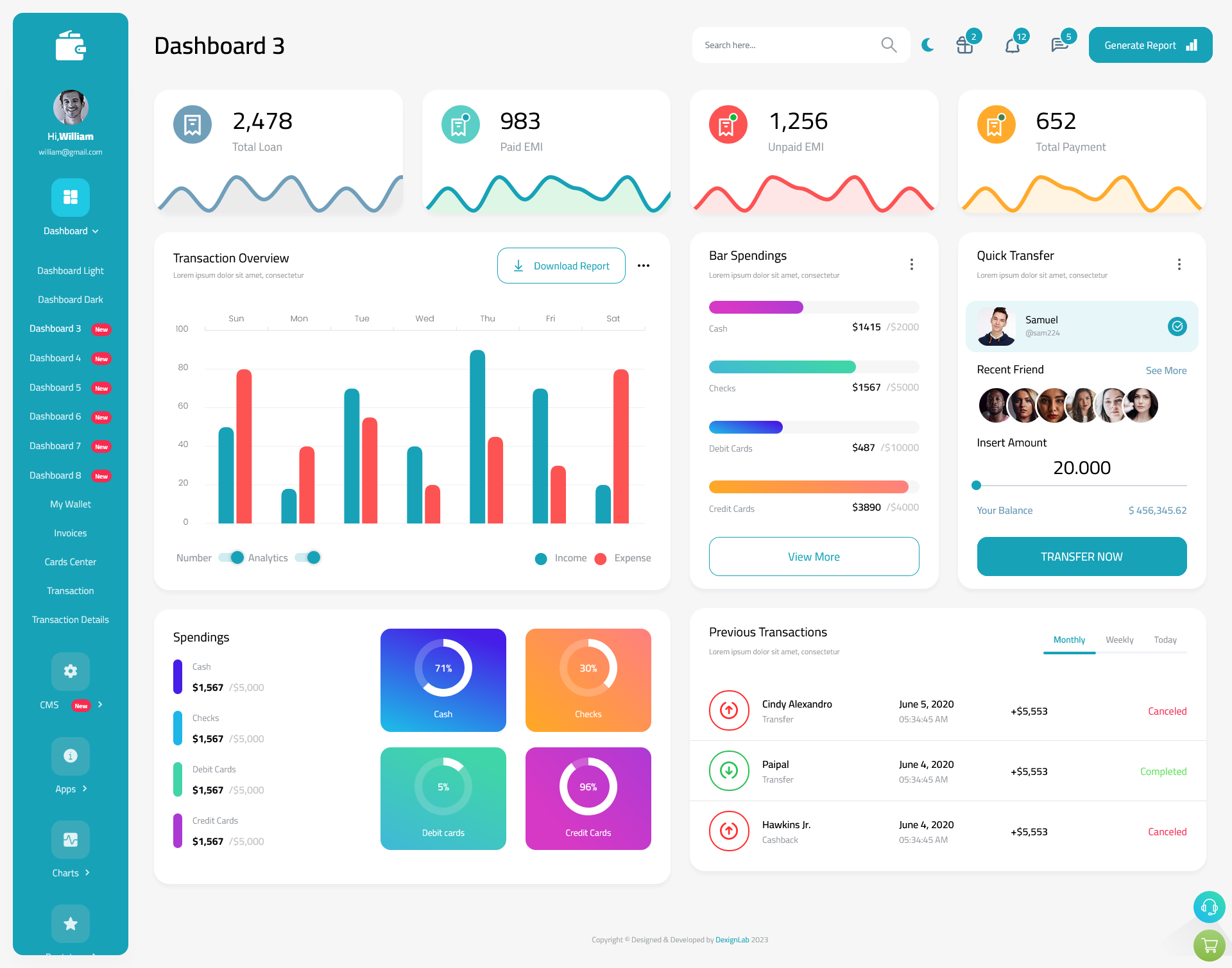The image size is (1232, 968).
Task: Click the View More button in Bar Spendings
Action: [814, 556]
